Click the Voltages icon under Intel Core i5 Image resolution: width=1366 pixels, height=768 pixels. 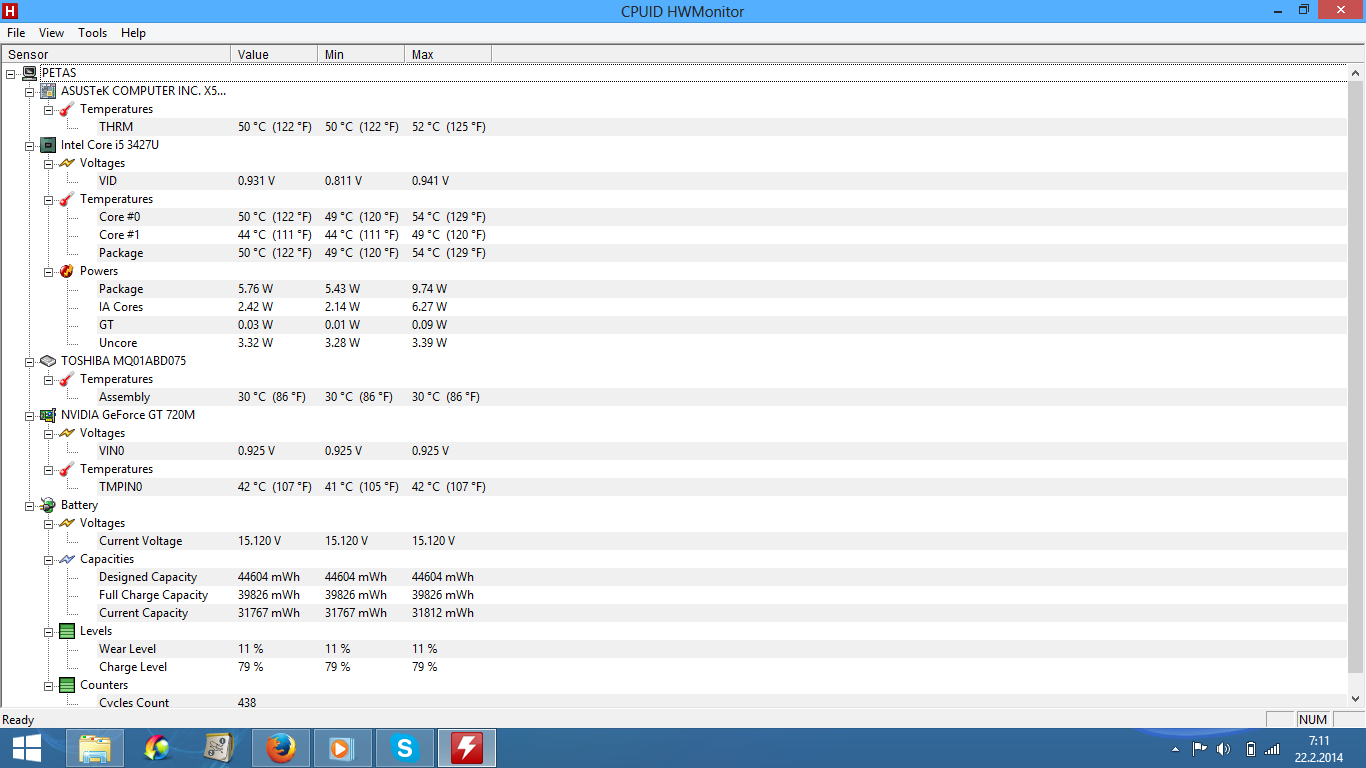pos(67,163)
